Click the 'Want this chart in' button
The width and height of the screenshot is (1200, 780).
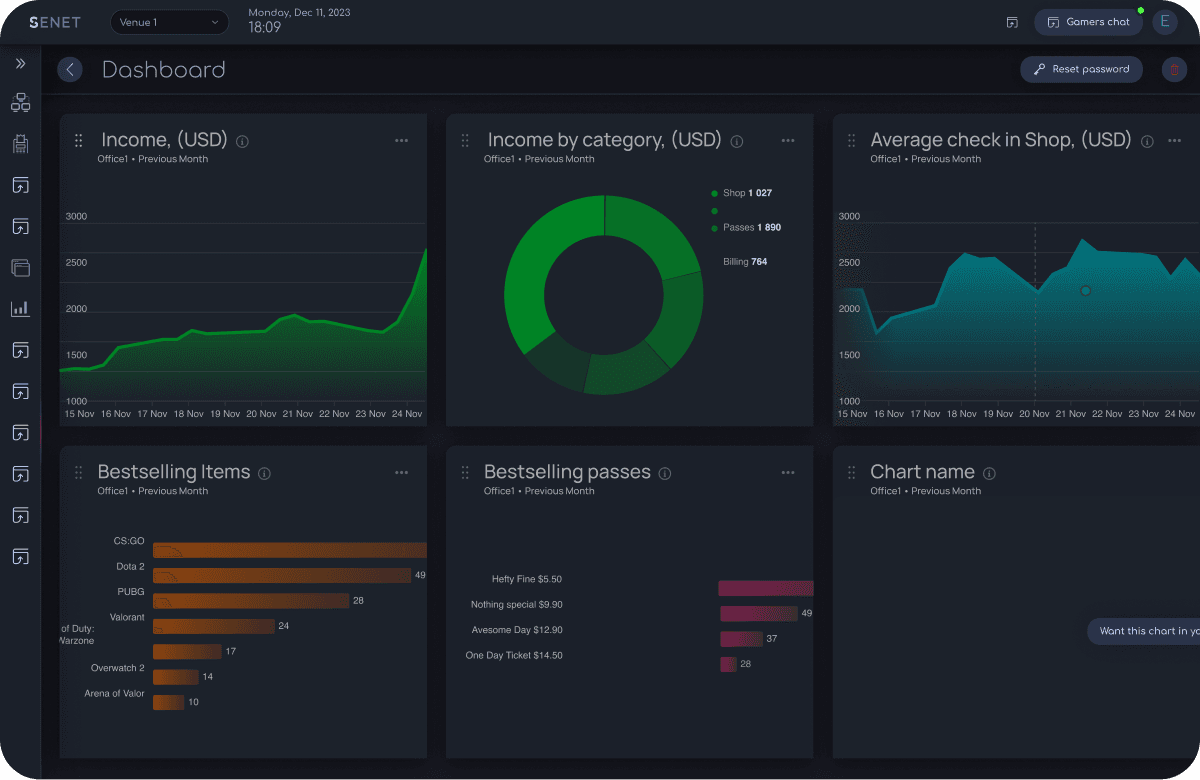pyautogui.click(x=1144, y=631)
